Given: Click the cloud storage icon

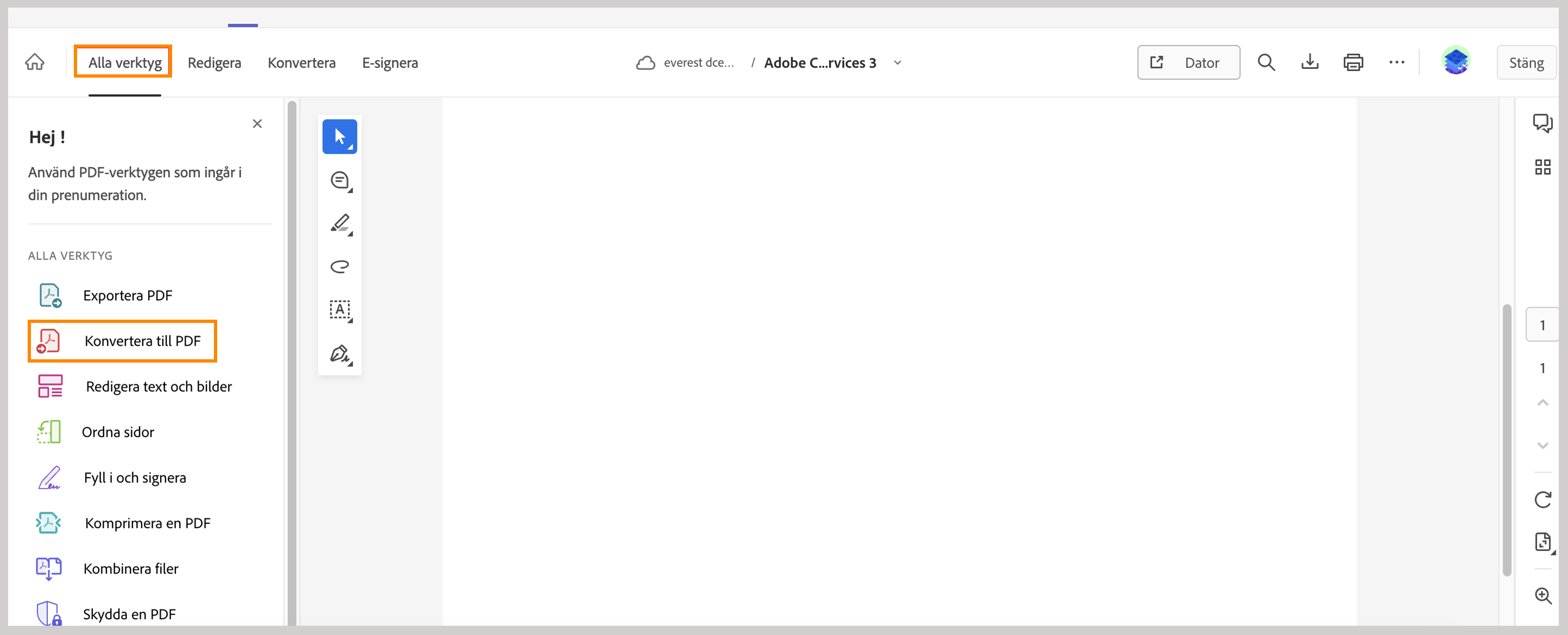Looking at the screenshot, I should 645,62.
